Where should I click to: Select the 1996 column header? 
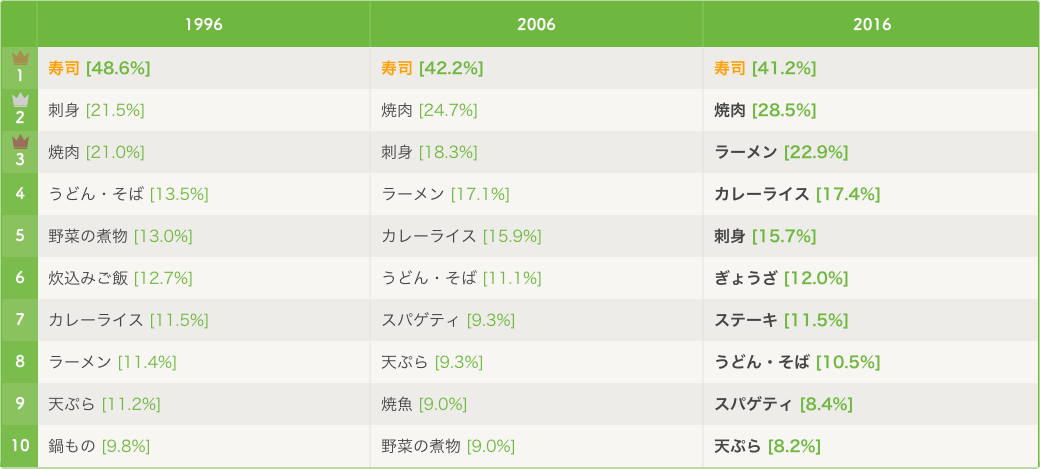(x=204, y=24)
